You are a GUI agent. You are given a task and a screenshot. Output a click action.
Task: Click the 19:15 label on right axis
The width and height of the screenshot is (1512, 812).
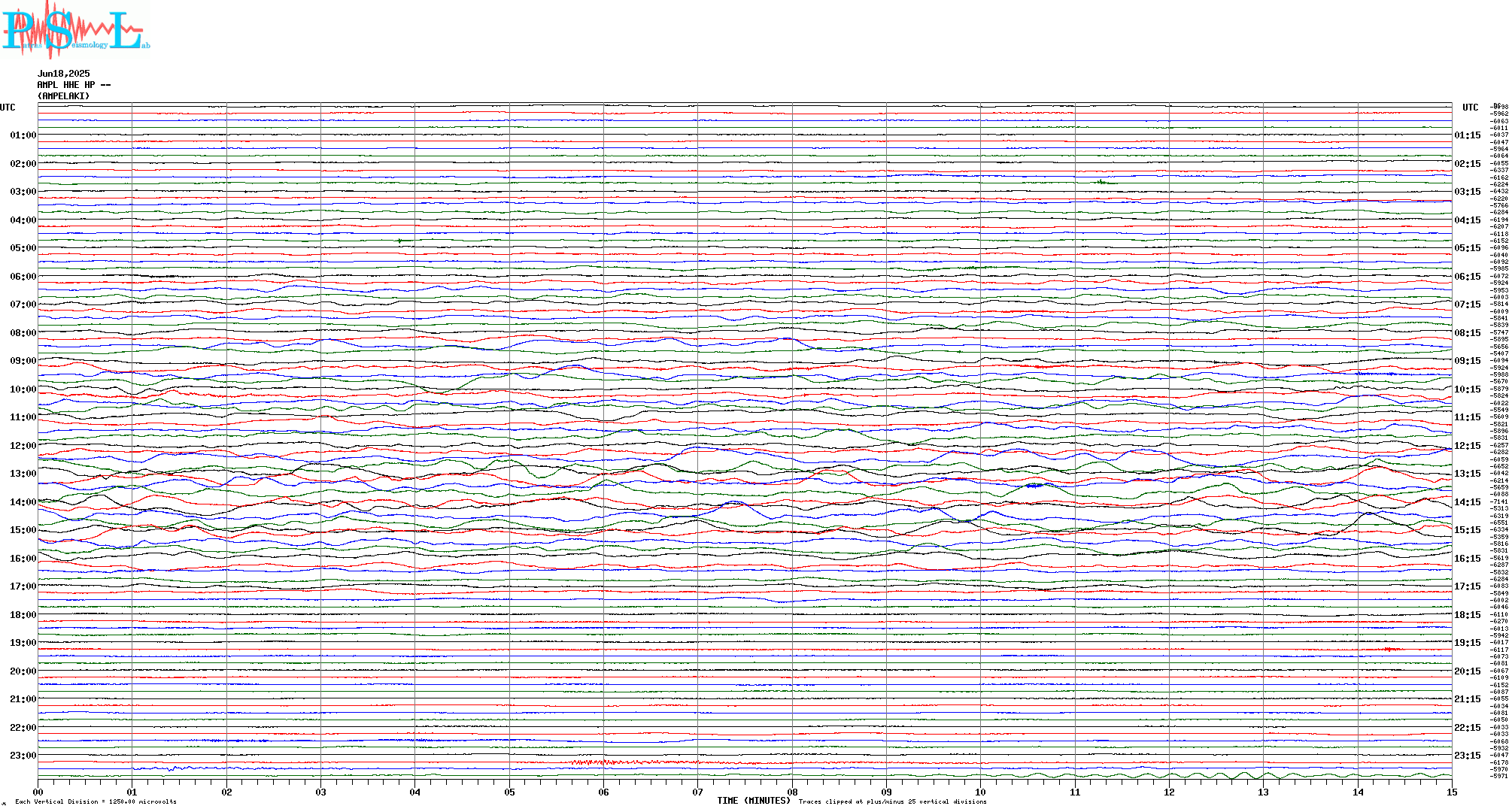click(1468, 643)
